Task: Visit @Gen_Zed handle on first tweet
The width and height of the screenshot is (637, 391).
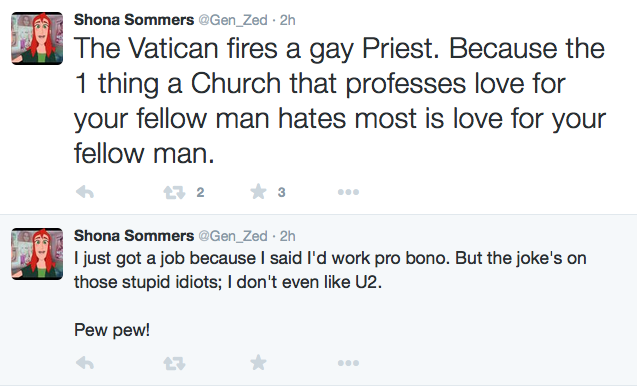Action: tap(233, 20)
